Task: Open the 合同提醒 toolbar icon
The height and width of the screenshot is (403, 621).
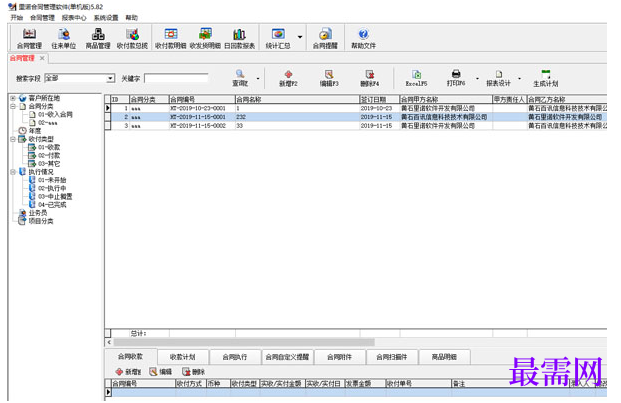Action: coord(325,38)
